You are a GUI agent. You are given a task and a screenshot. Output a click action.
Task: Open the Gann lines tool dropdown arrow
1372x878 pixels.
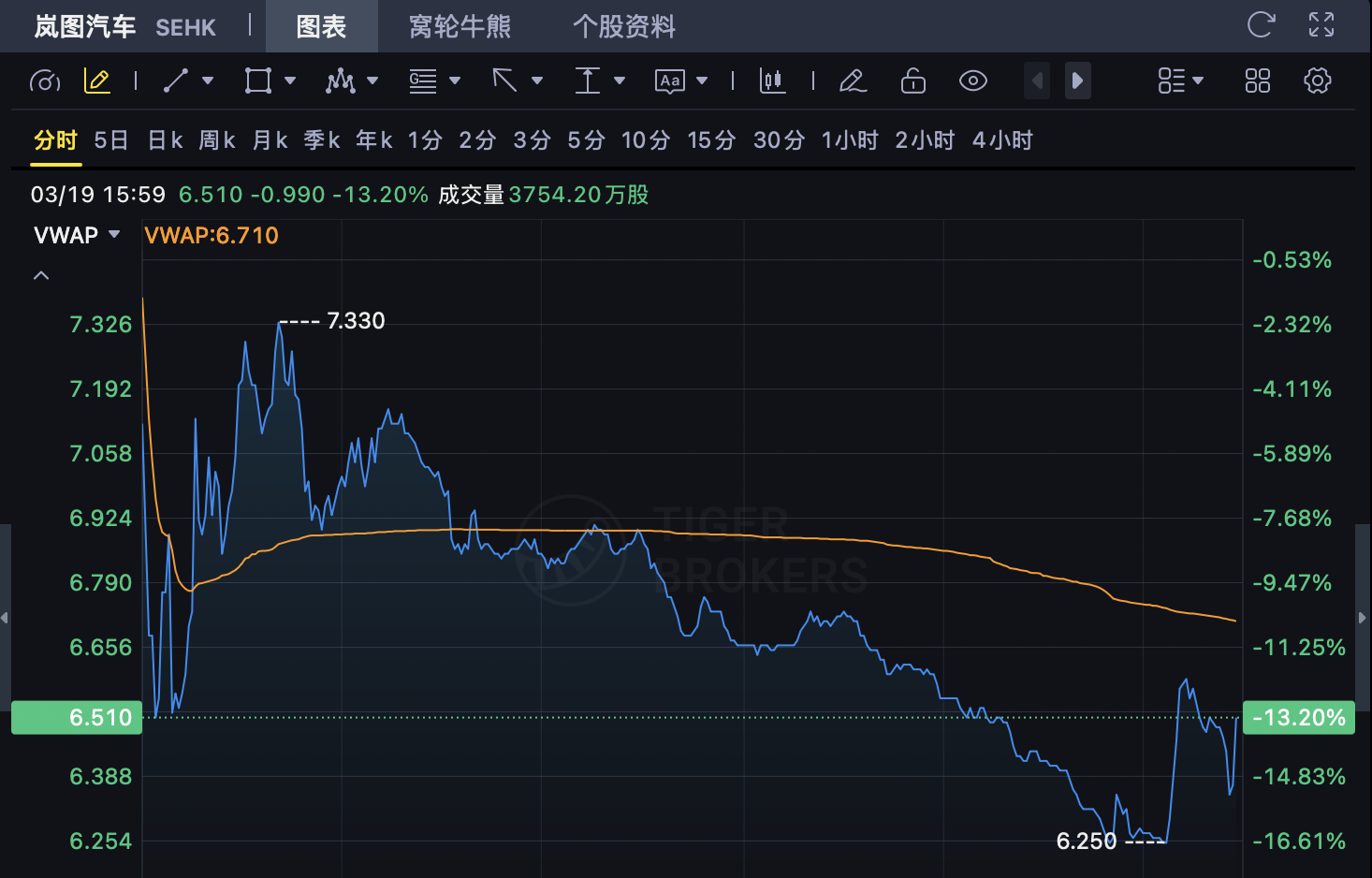(x=456, y=80)
